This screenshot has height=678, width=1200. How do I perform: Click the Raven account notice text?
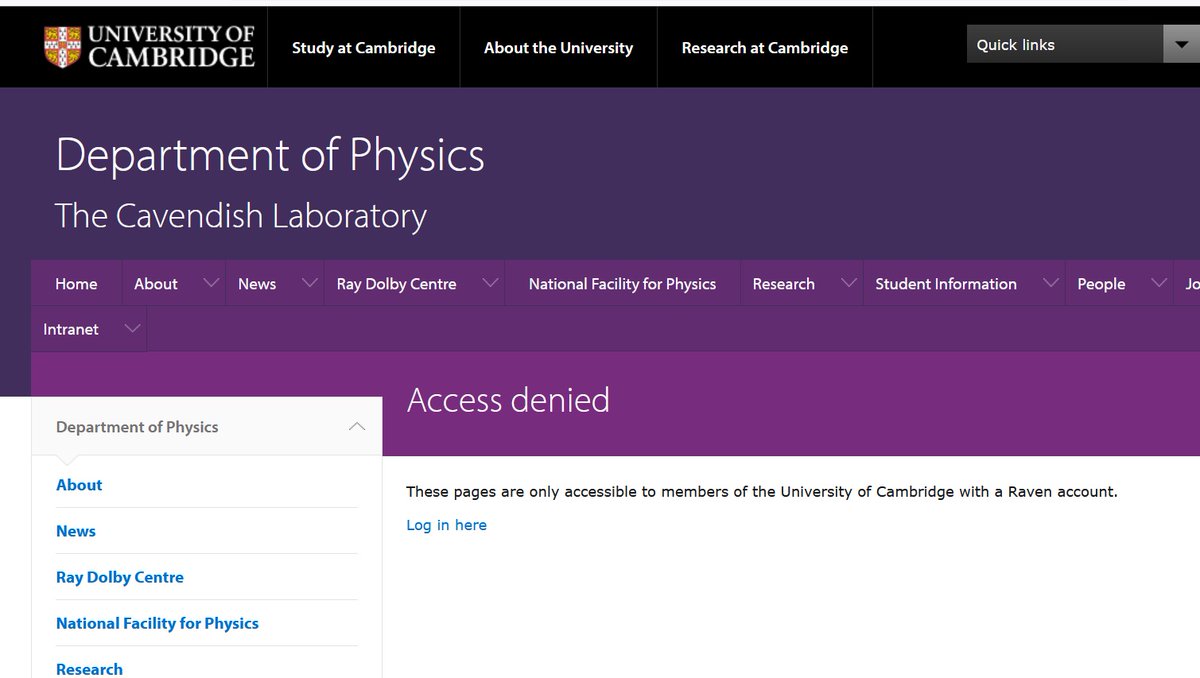click(761, 492)
